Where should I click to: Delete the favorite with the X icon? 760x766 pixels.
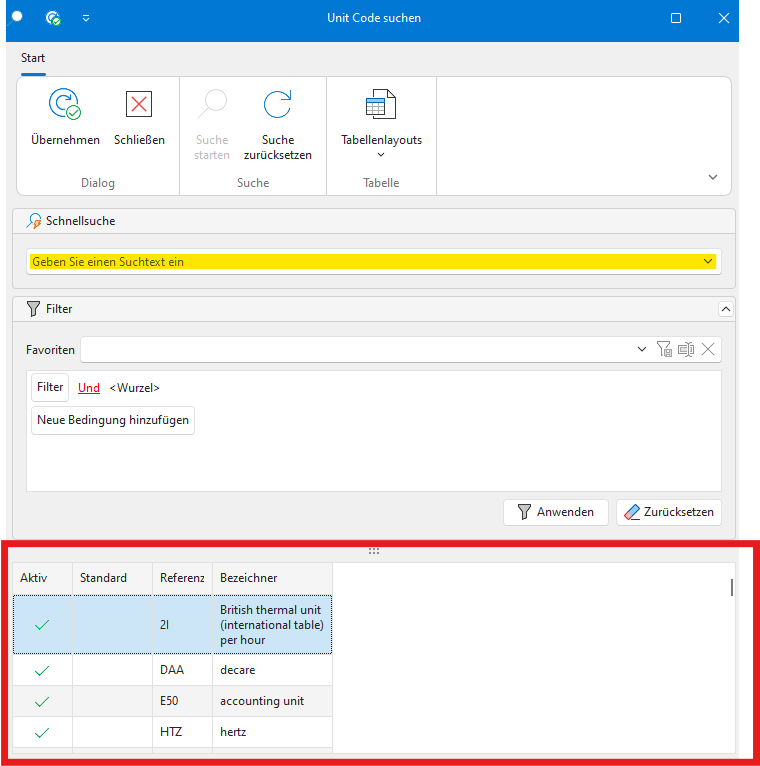[708, 349]
